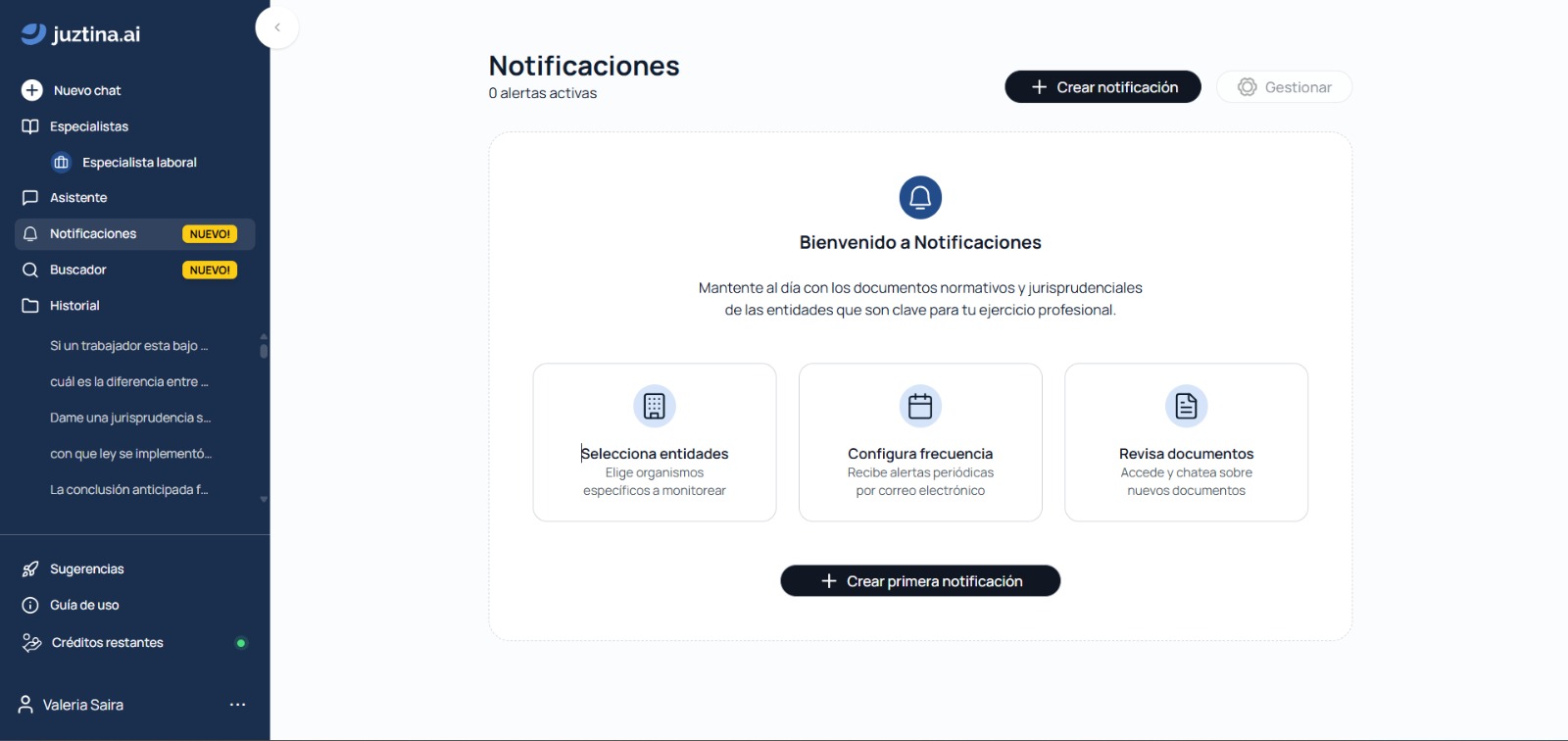Open chat 'Si un trabajador esta bajo ...'
1568x741 pixels.
[128, 346]
